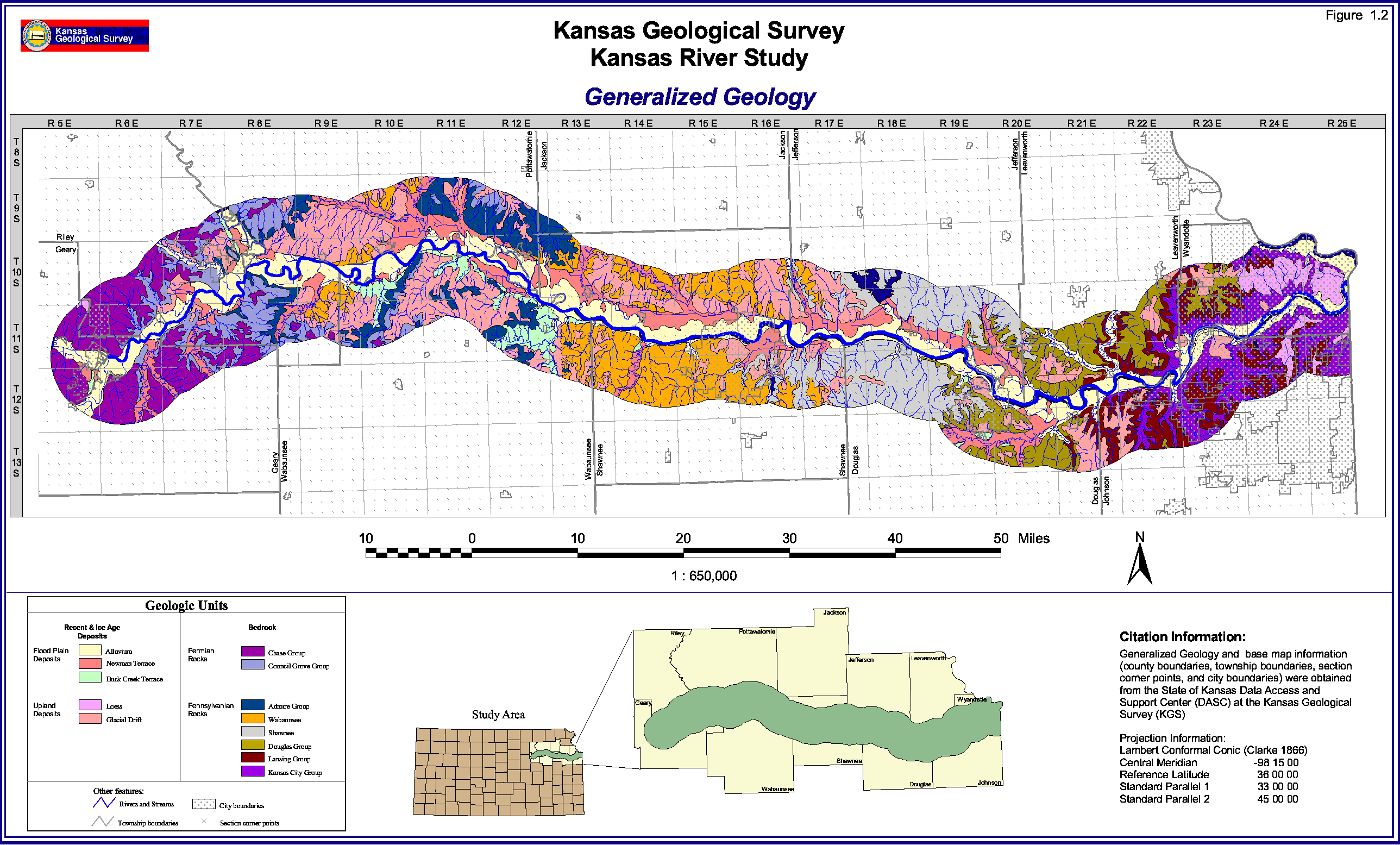Select the Loess color swatch

90,705
